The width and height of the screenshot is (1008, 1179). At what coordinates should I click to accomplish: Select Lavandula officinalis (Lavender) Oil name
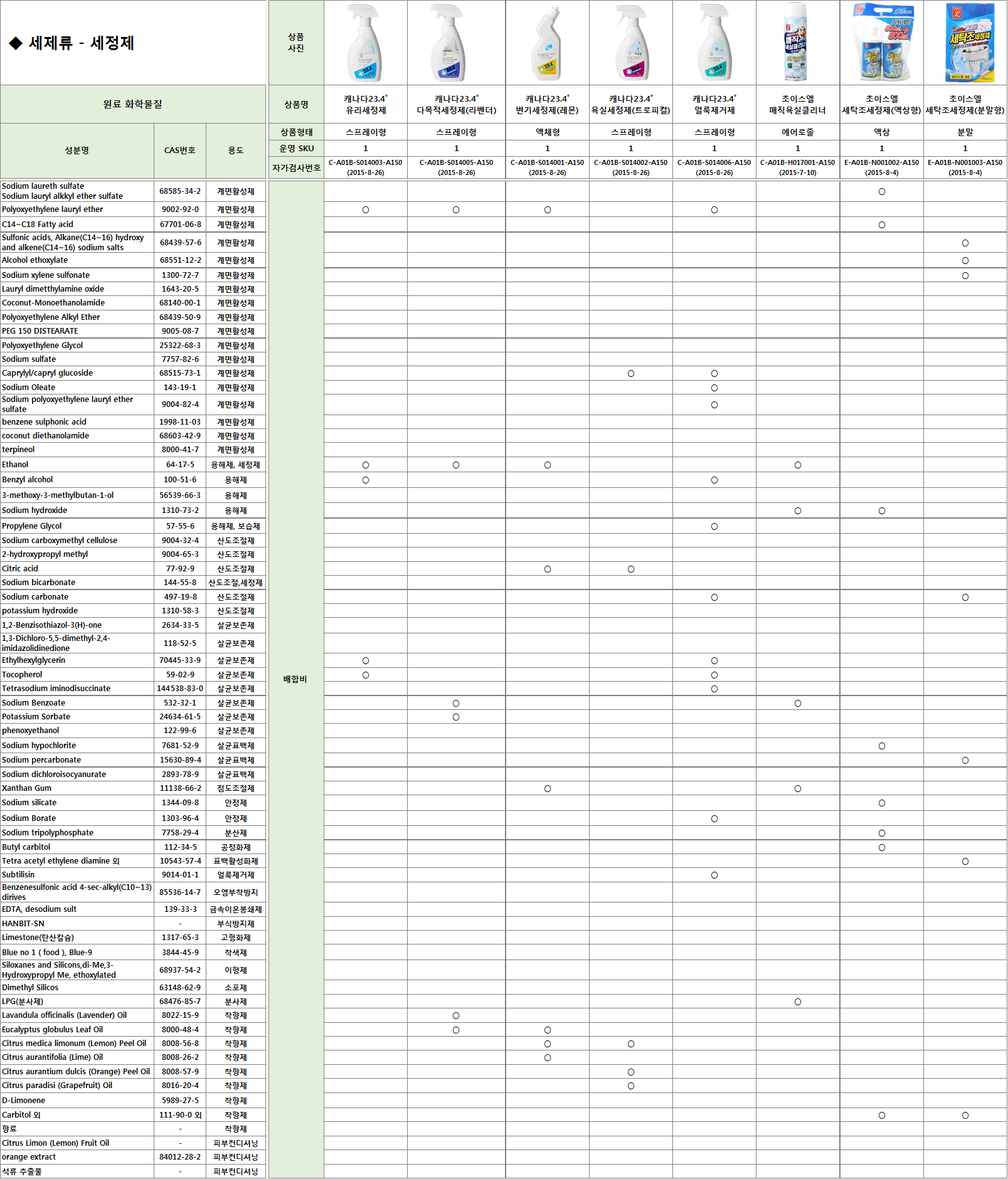tap(64, 1015)
